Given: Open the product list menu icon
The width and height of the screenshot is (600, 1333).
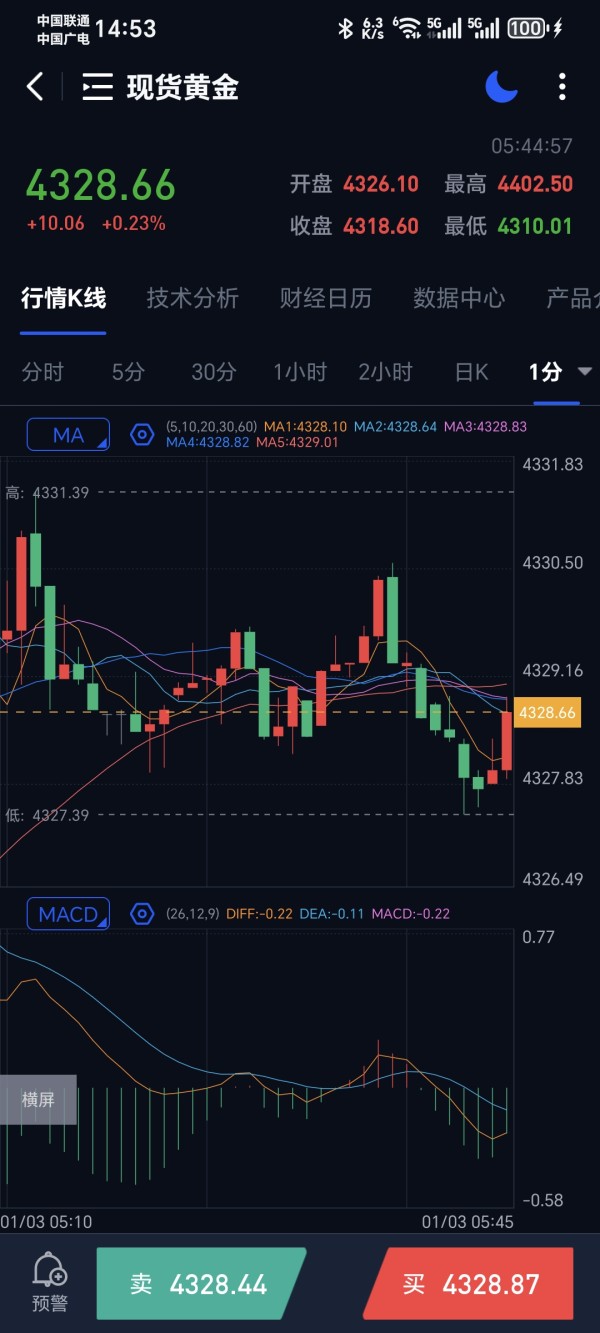Looking at the screenshot, I should [97, 87].
